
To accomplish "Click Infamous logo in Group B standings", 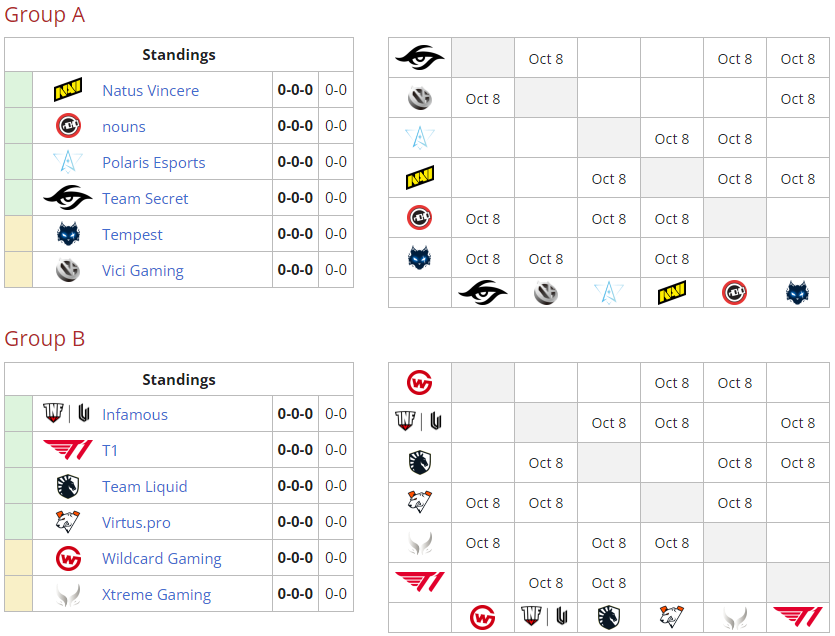I will coord(68,414).
